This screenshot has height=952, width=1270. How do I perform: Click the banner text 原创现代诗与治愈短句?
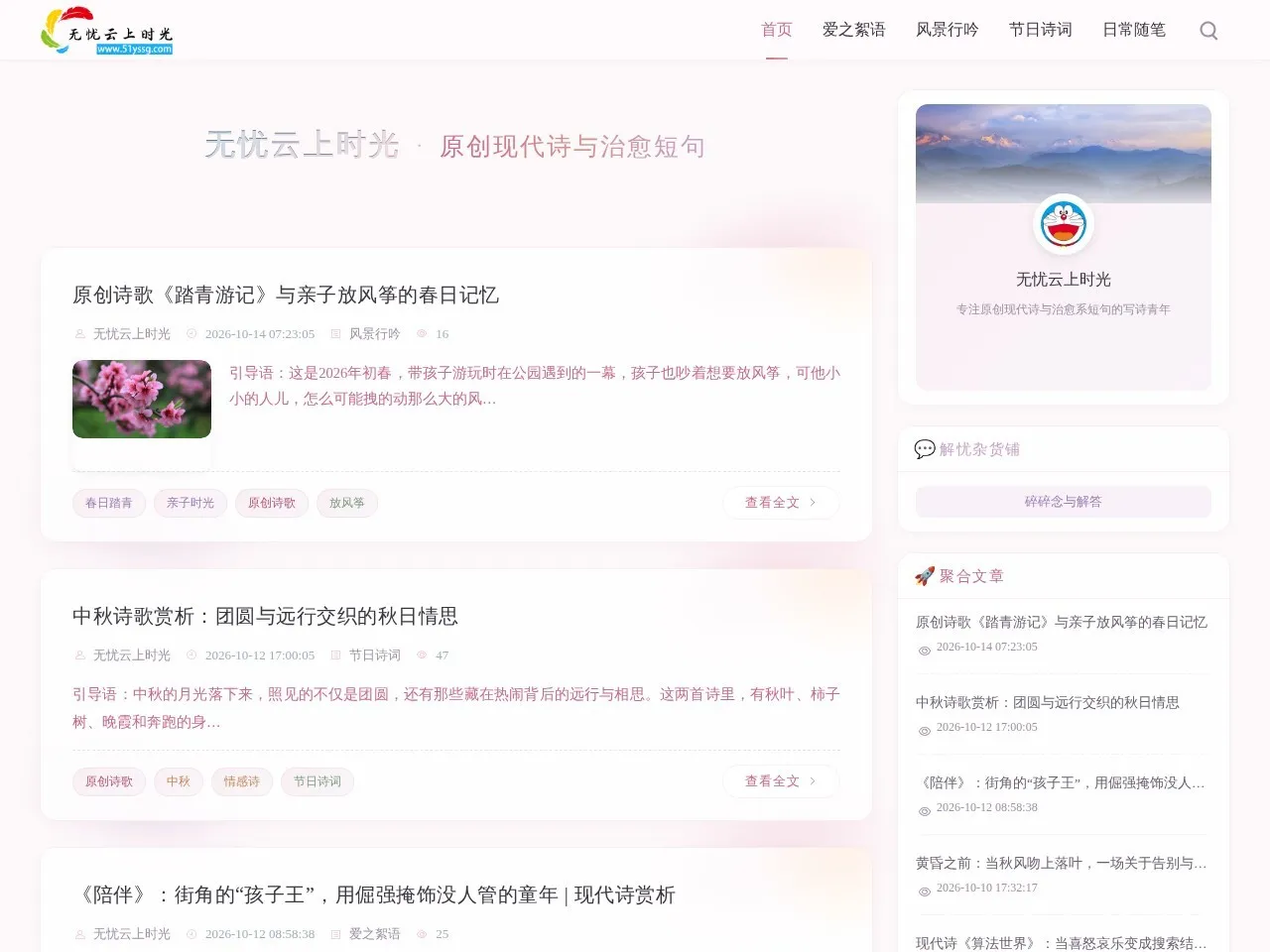[x=572, y=147]
